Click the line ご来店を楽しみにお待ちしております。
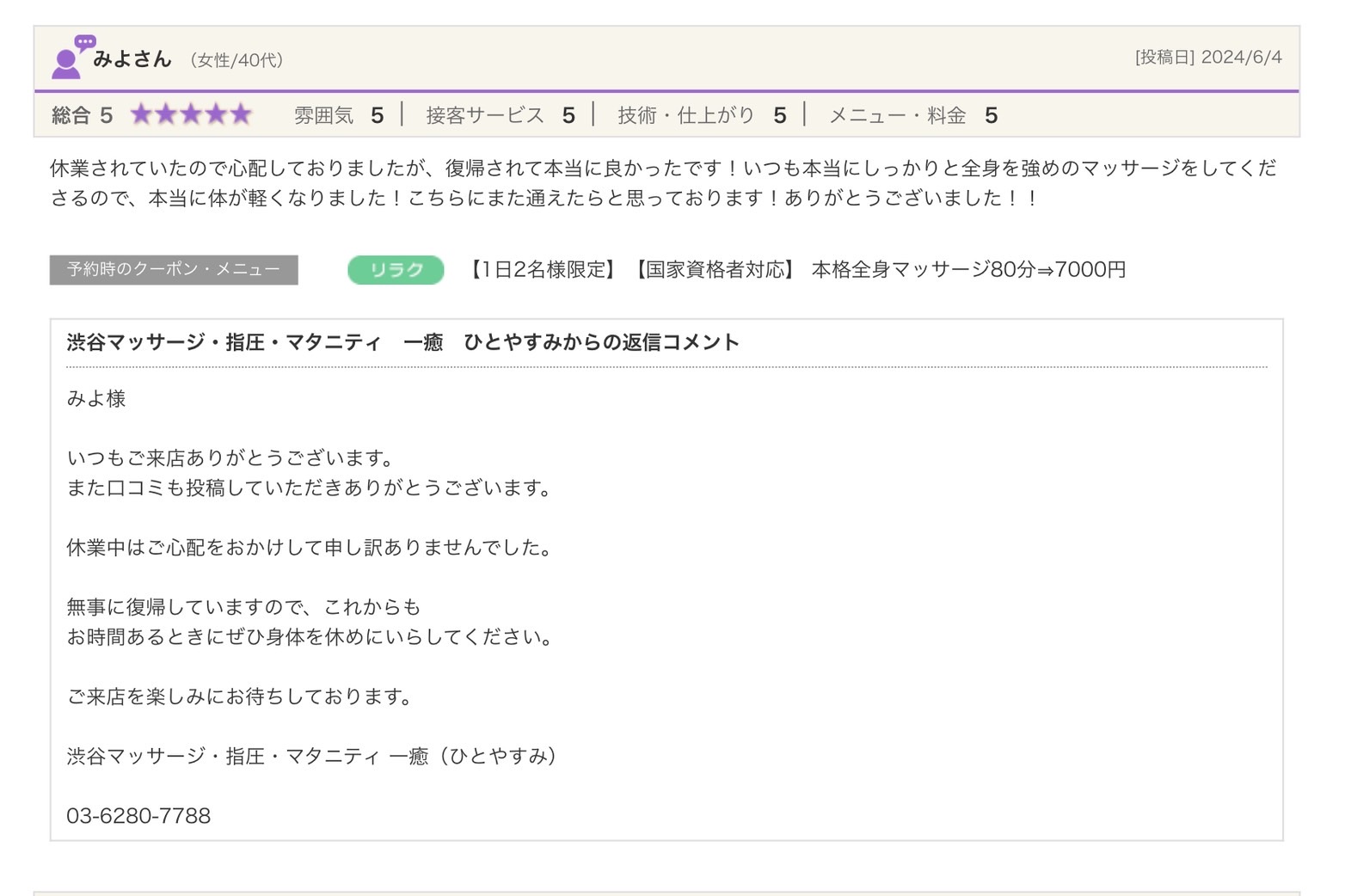This screenshot has width=1351, height=896. click(240, 697)
